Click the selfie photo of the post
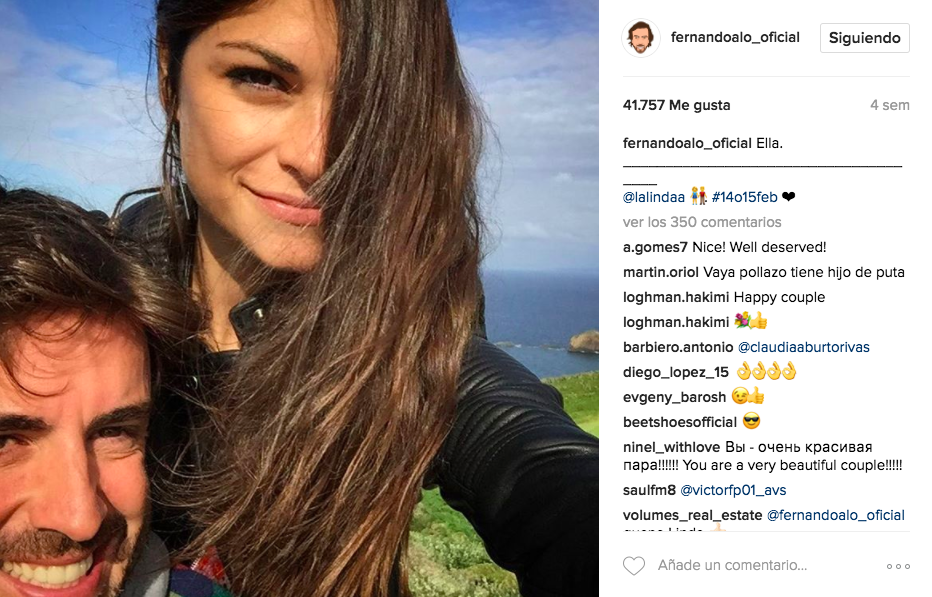The width and height of the screenshot is (932, 597). click(300, 298)
